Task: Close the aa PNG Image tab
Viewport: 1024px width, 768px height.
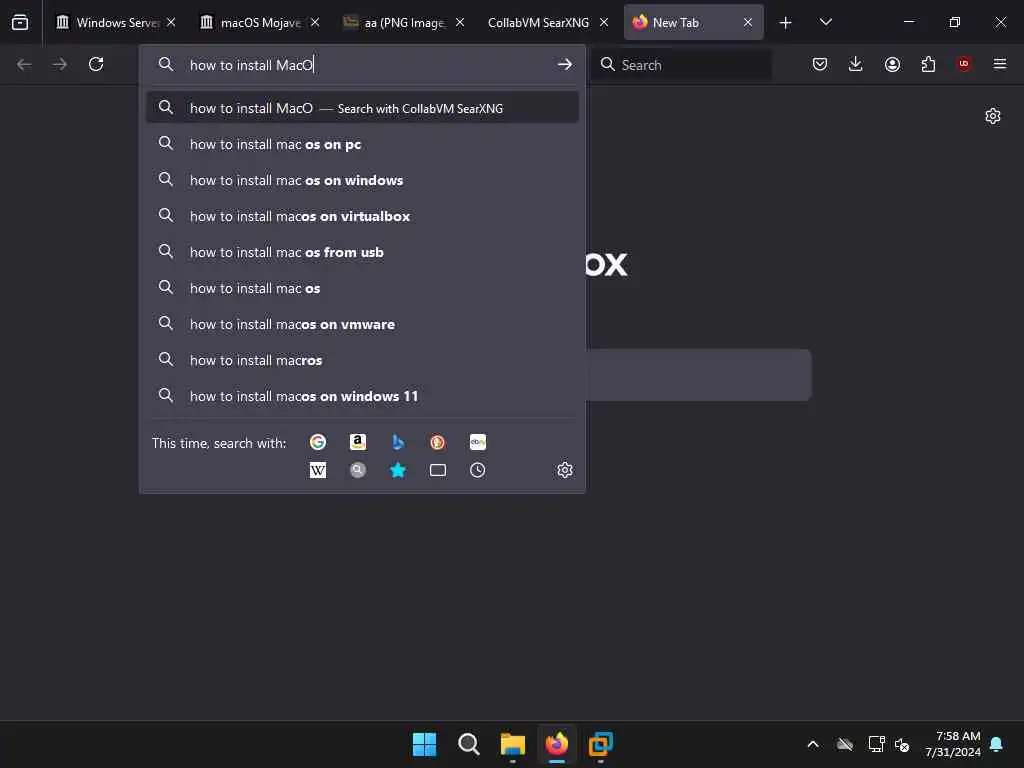Action: pos(460,22)
